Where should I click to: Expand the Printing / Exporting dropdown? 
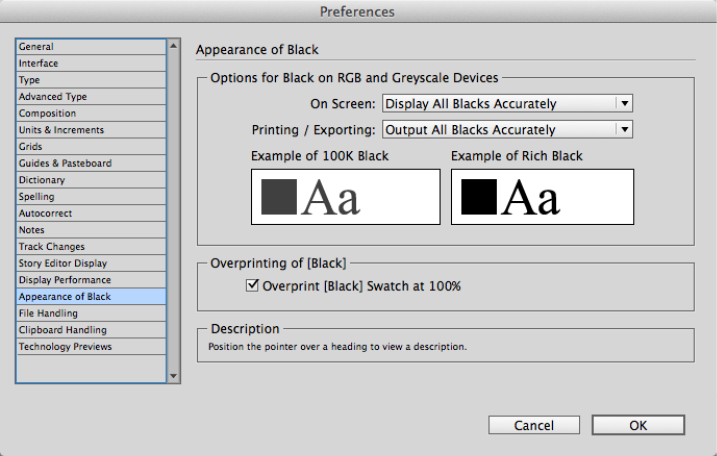[x=508, y=129]
